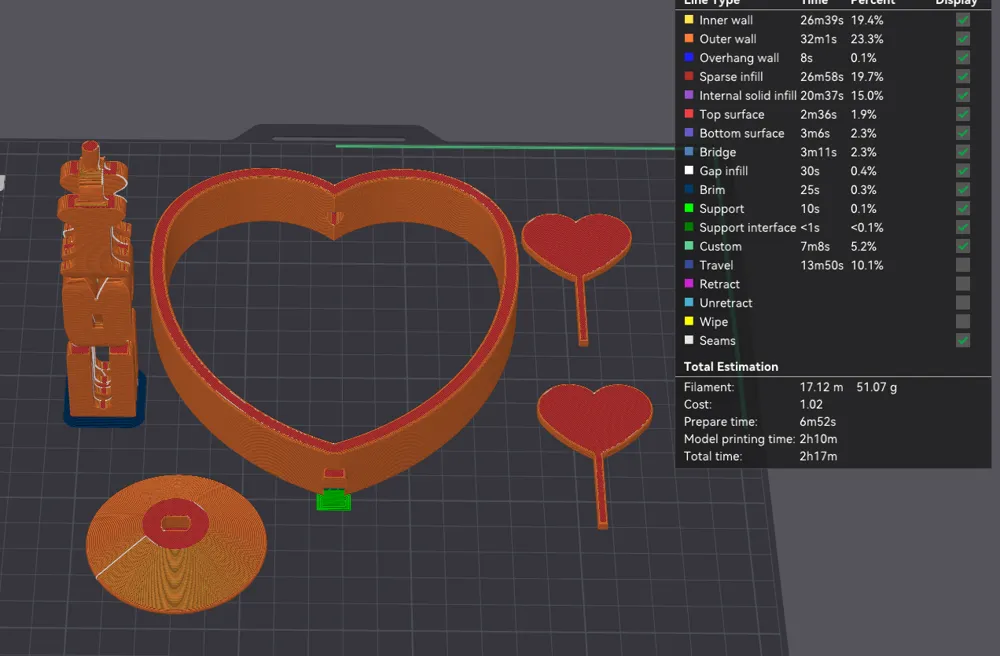Disable the Brim display checkbox
Image resolution: width=1000 pixels, height=656 pixels.
click(x=962, y=190)
